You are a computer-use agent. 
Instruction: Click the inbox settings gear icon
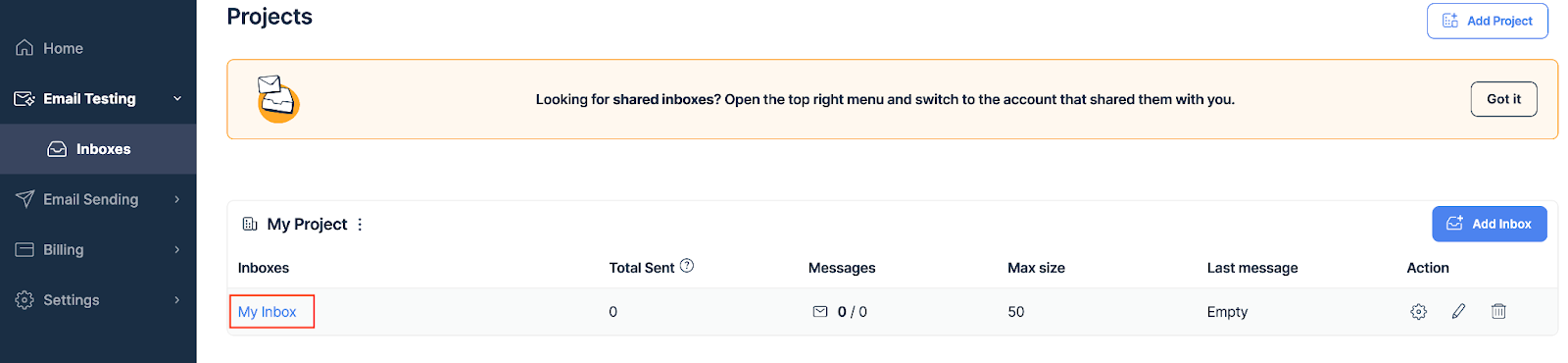click(x=1418, y=312)
